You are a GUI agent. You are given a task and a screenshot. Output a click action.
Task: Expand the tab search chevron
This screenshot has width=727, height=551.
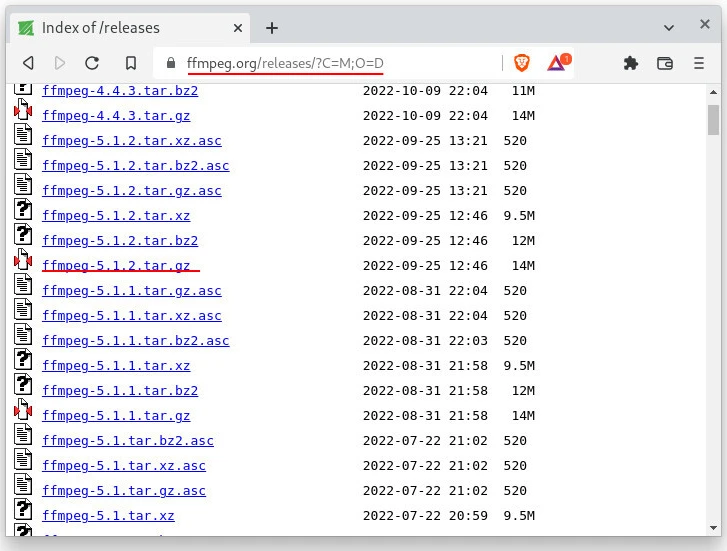pyautogui.click(x=697, y=26)
